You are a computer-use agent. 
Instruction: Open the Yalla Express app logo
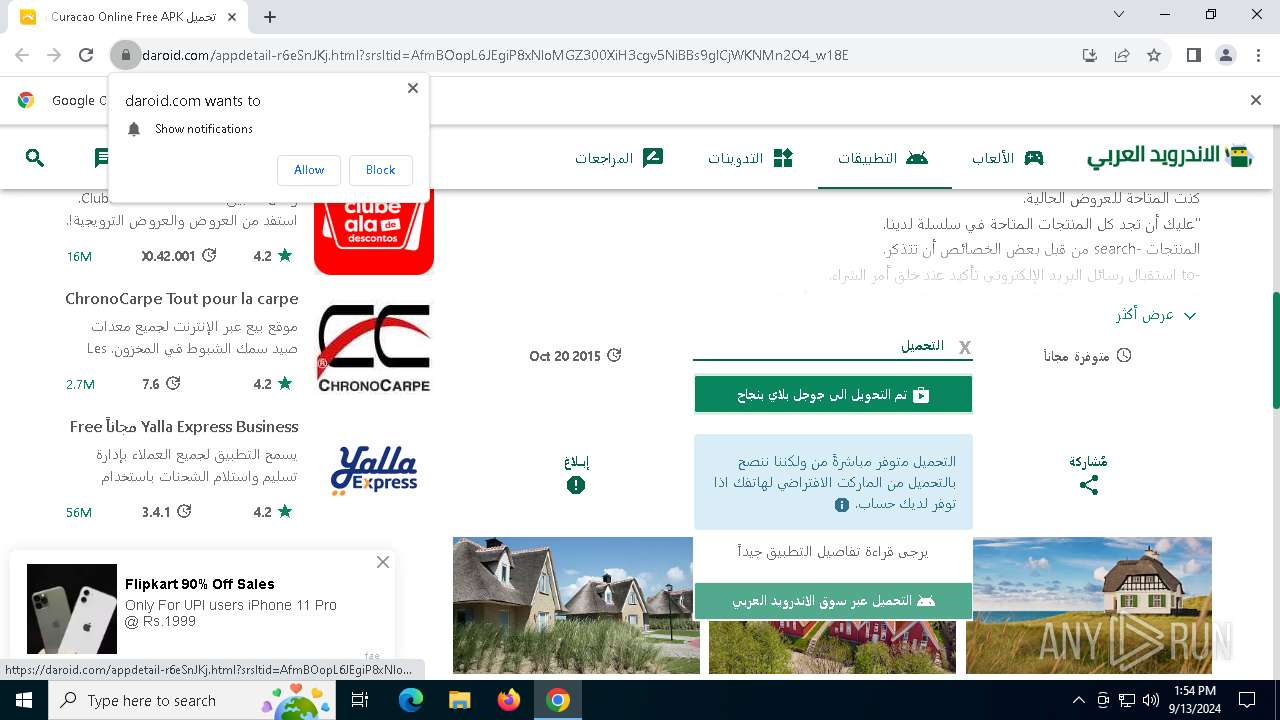[x=374, y=471]
